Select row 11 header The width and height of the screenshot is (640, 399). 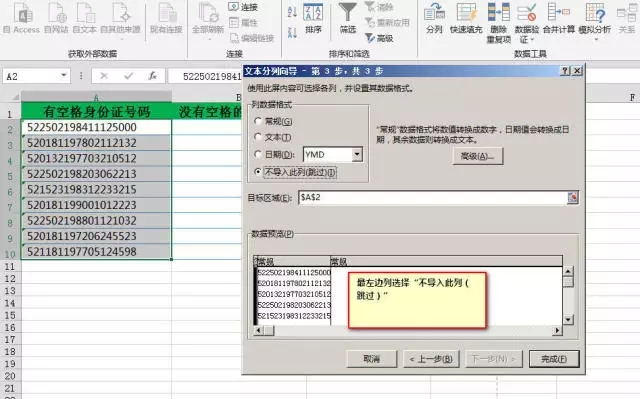(10, 266)
